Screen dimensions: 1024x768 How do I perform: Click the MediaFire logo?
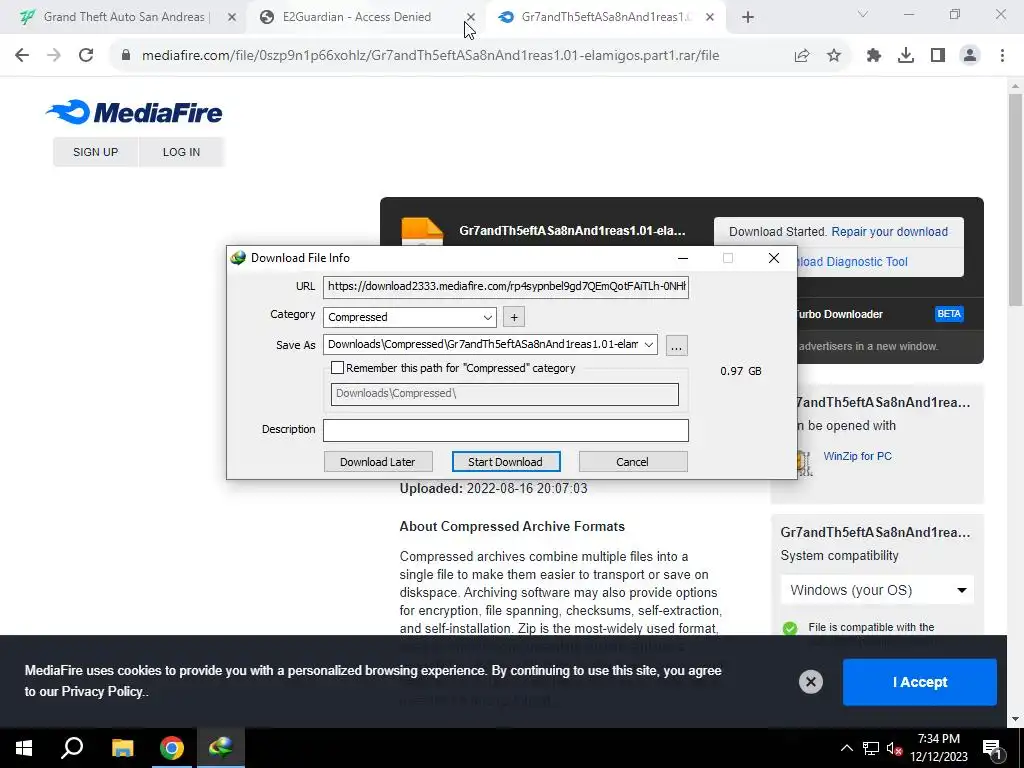(x=135, y=112)
